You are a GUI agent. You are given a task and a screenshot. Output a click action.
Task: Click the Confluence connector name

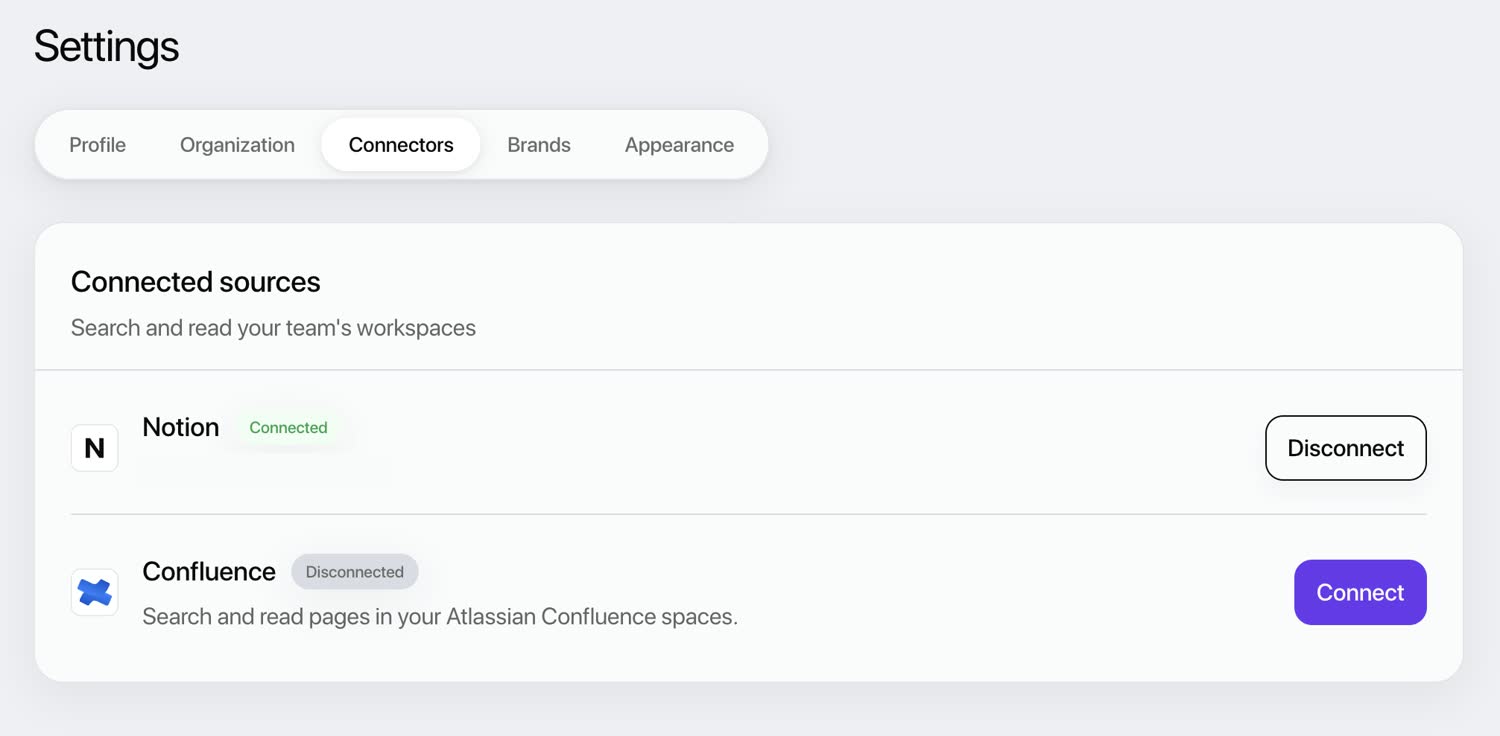pos(209,571)
